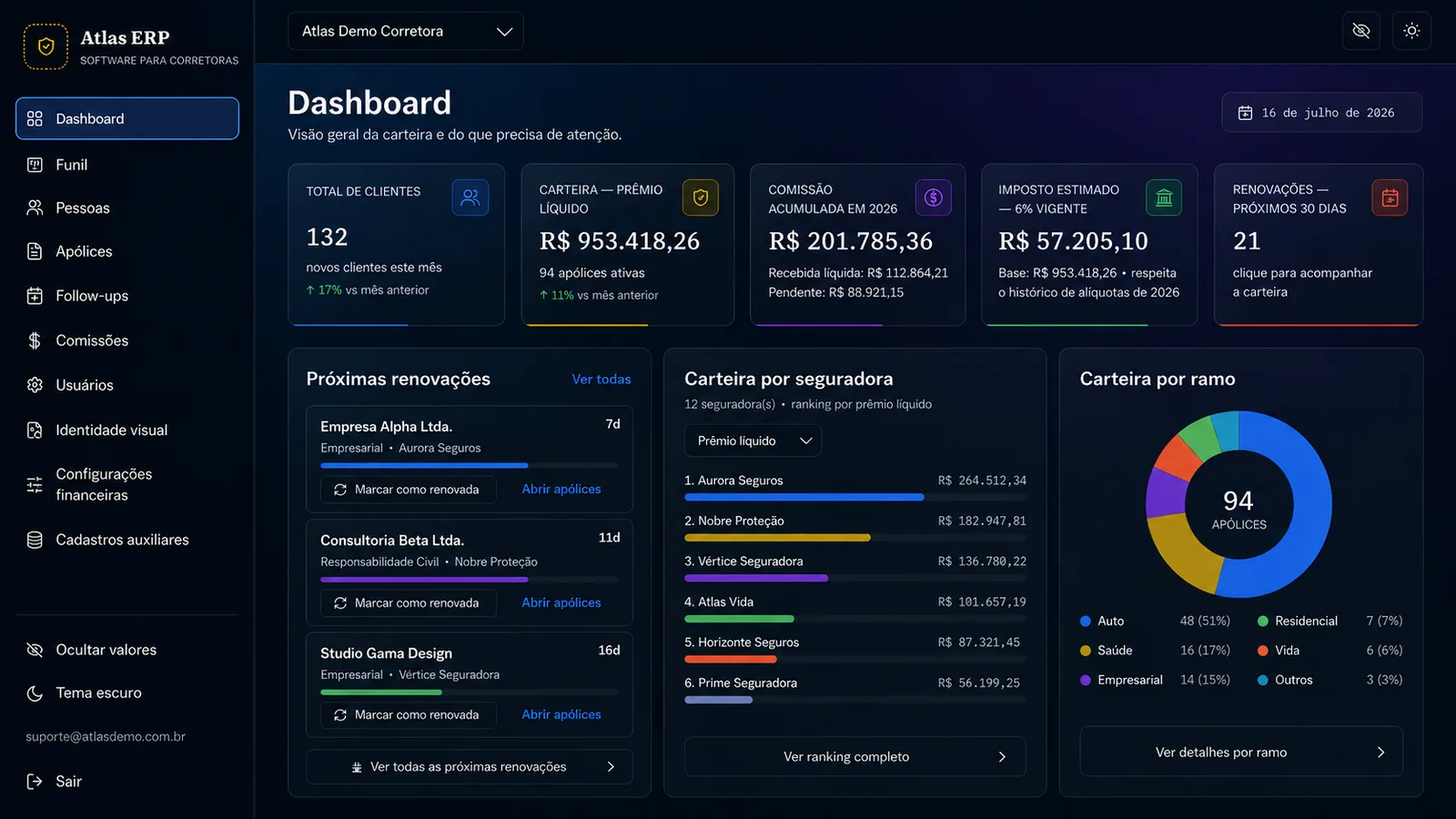
Task: Click the Atlas ERP shield logo
Action: [x=45, y=46]
